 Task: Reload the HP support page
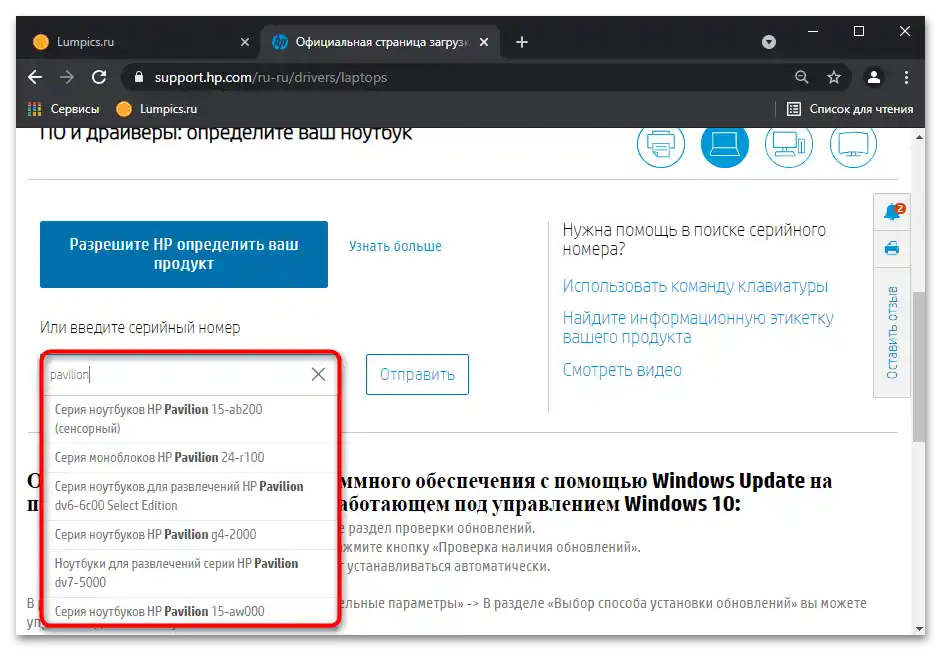pos(99,77)
